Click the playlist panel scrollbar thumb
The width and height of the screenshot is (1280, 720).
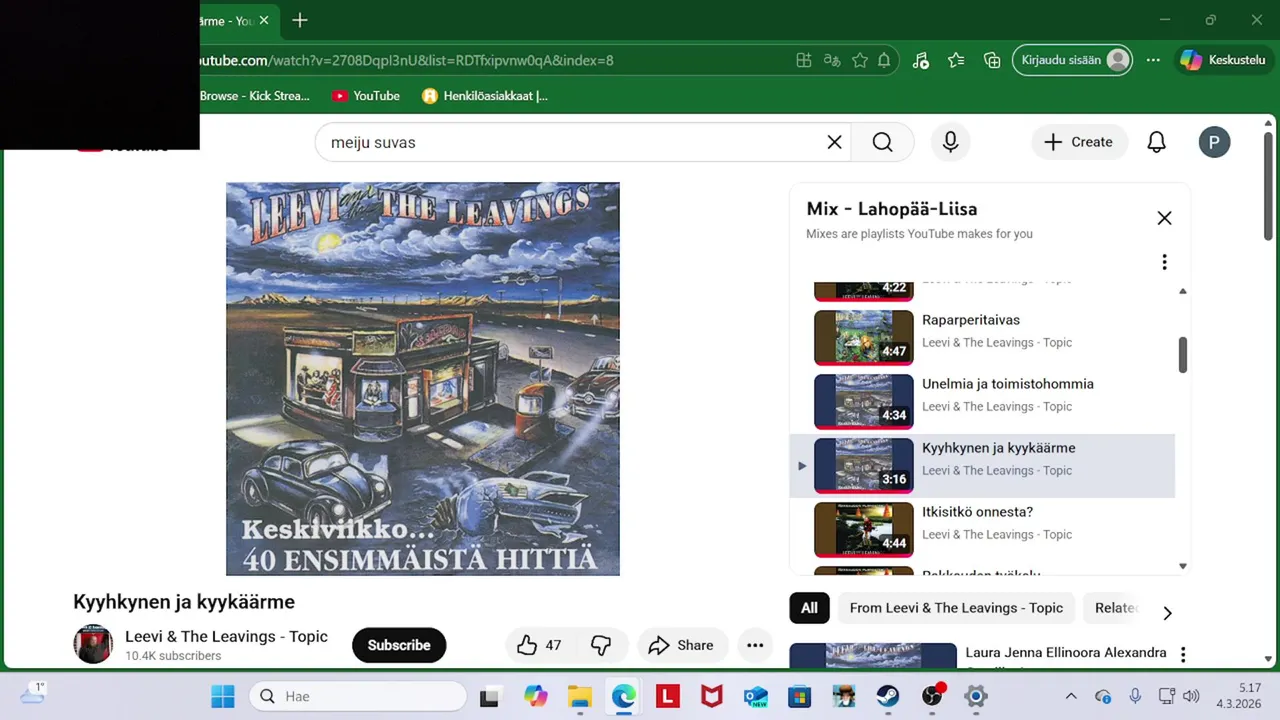1182,355
